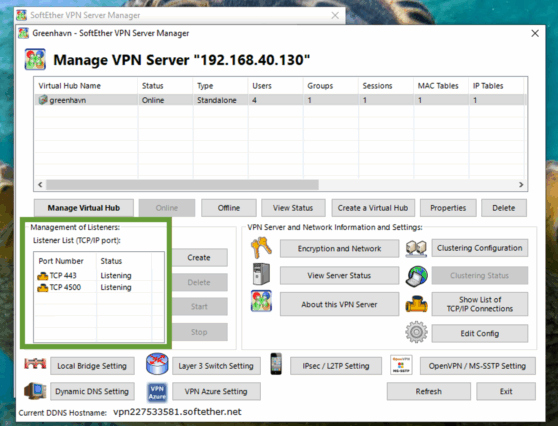The width and height of the screenshot is (558, 426).
Task: Select the TCP 443 listener row
Action: [x=99, y=275]
